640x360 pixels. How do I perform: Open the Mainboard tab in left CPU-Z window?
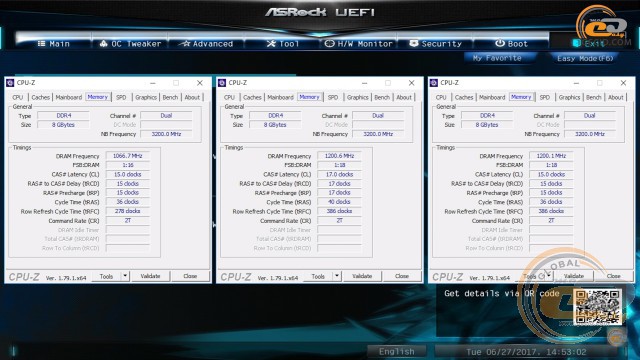click(x=69, y=97)
